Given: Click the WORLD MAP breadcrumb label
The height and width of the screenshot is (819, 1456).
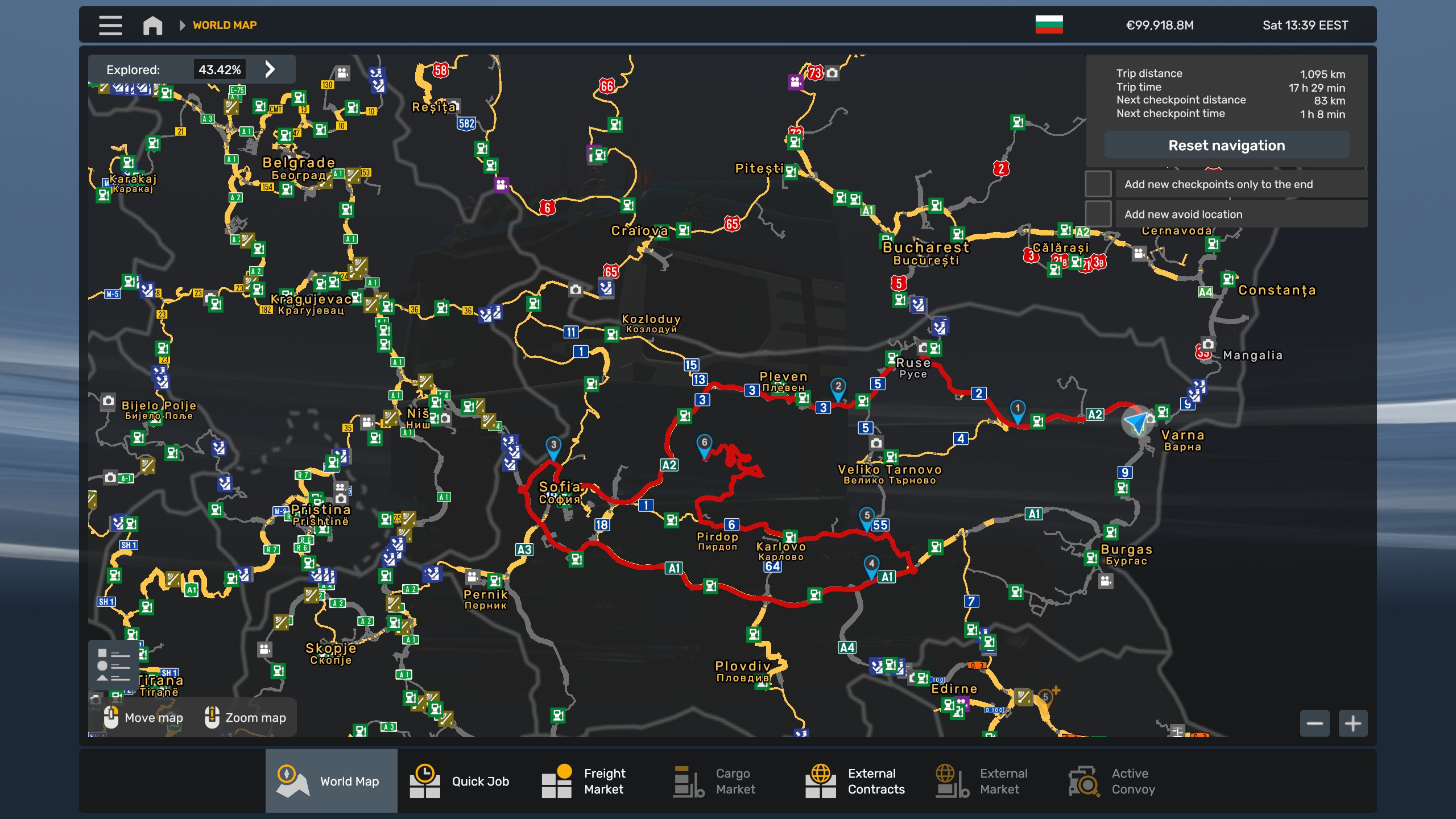Looking at the screenshot, I should pyautogui.click(x=225, y=26).
